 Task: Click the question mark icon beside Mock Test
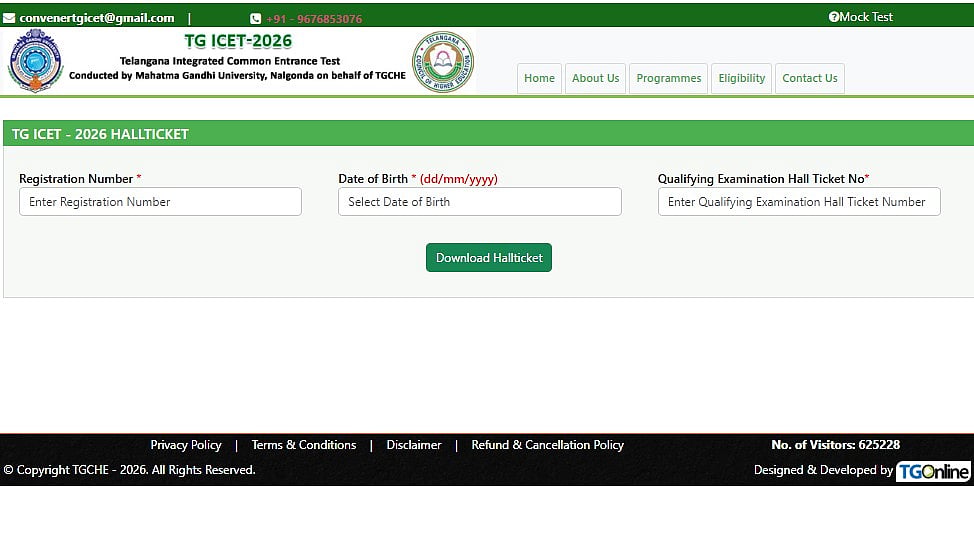[x=834, y=17]
